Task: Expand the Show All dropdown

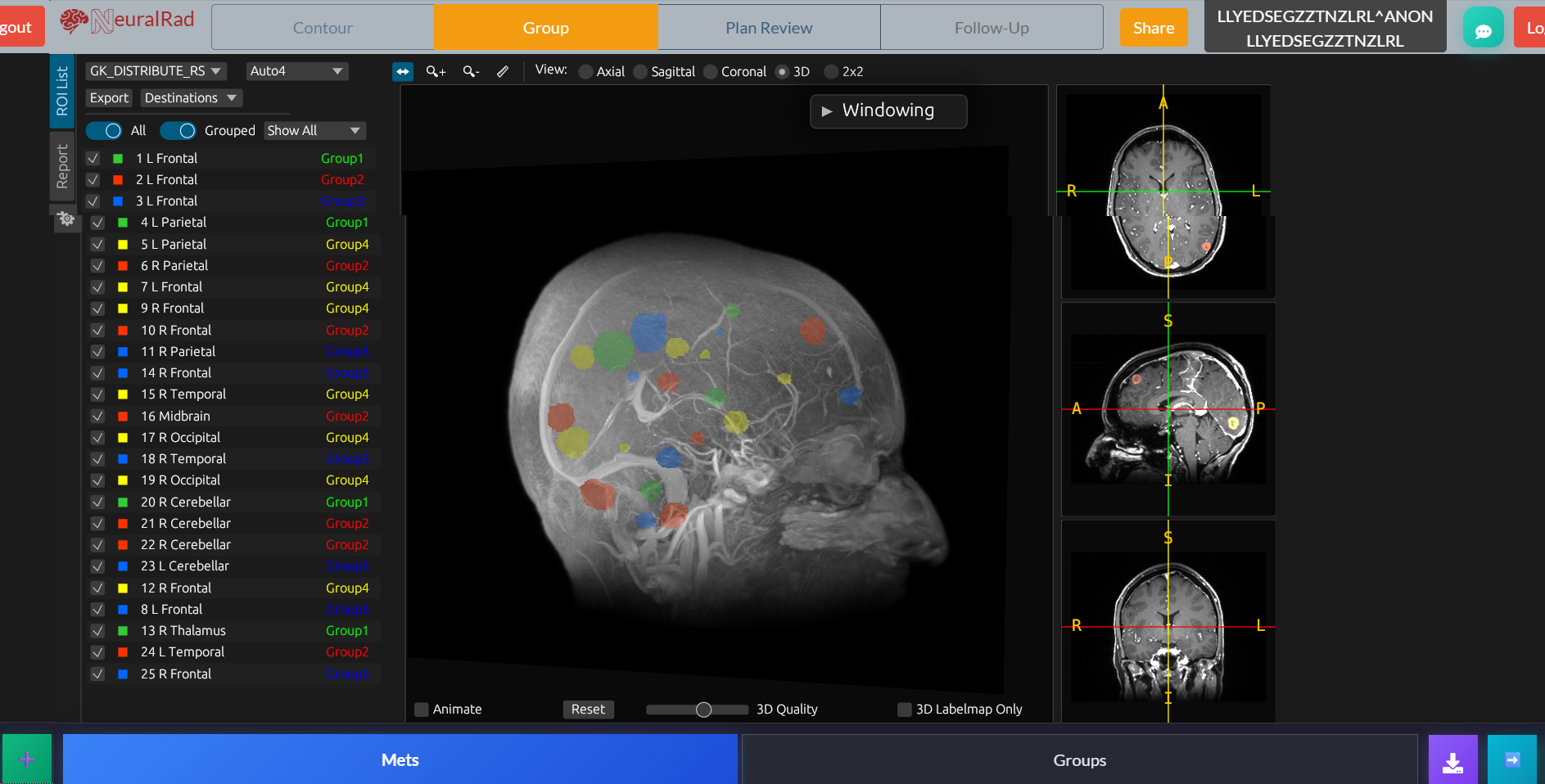Action: (314, 131)
